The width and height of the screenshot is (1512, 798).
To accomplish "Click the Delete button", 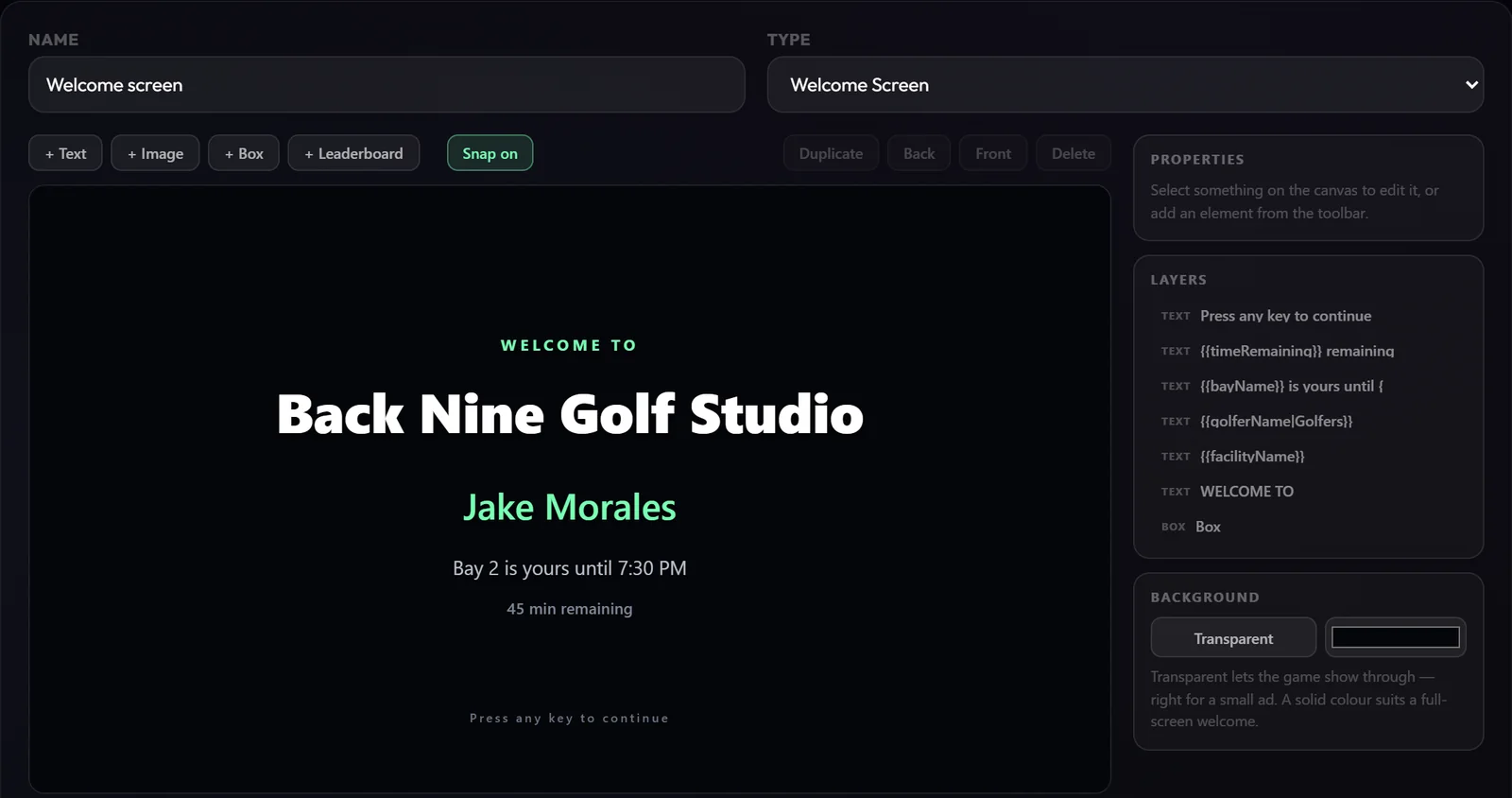I will (1074, 153).
